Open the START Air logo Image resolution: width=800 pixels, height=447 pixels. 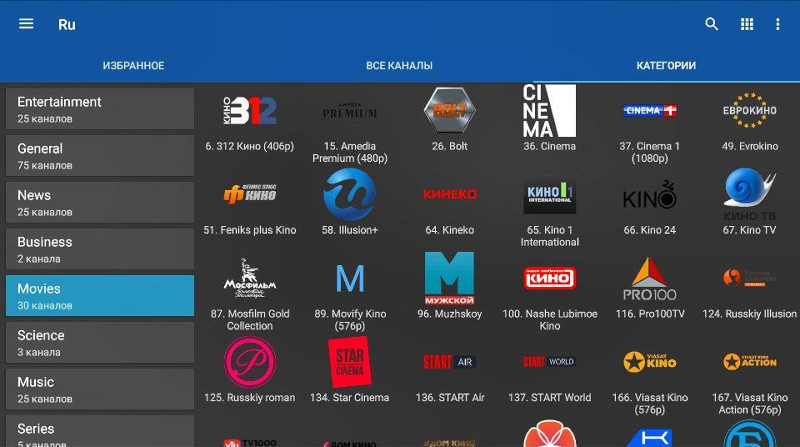(449, 362)
